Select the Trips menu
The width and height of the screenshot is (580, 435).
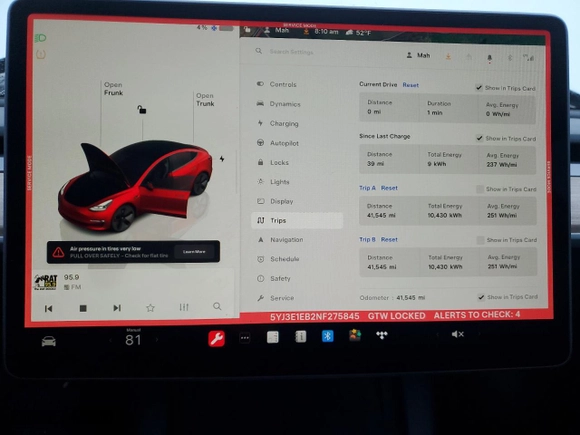tap(297, 220)
